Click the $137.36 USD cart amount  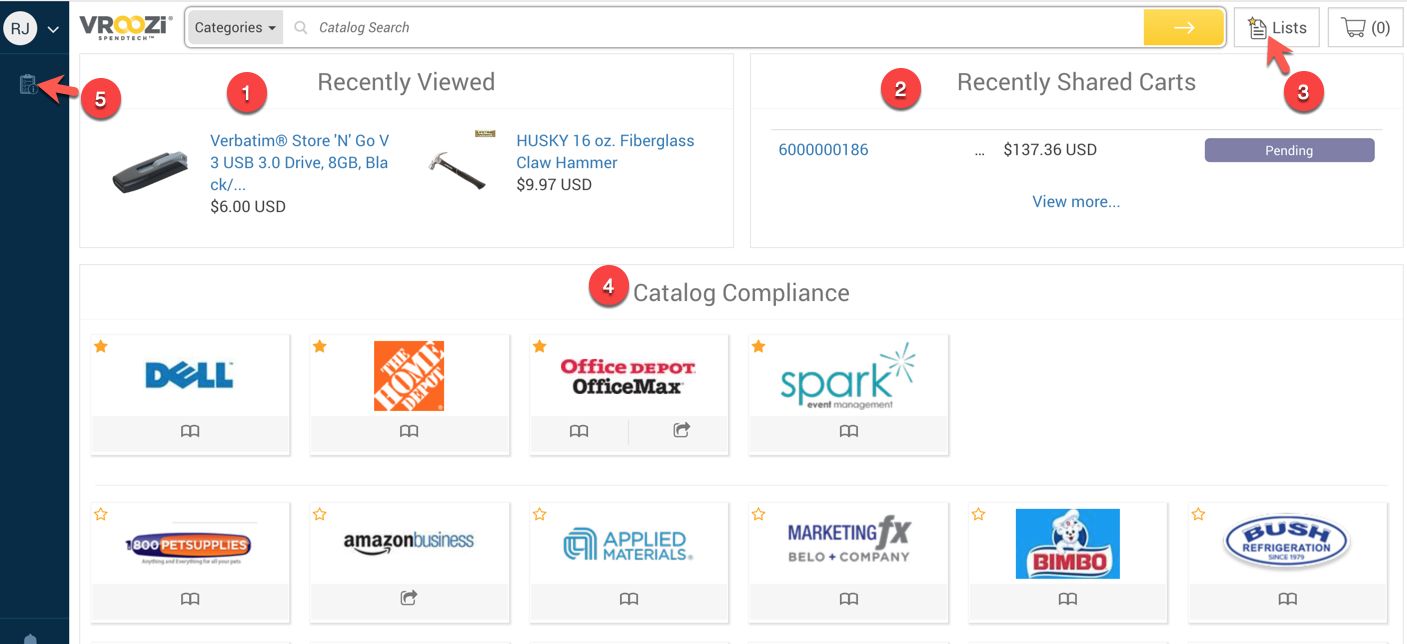[1050, 150]
